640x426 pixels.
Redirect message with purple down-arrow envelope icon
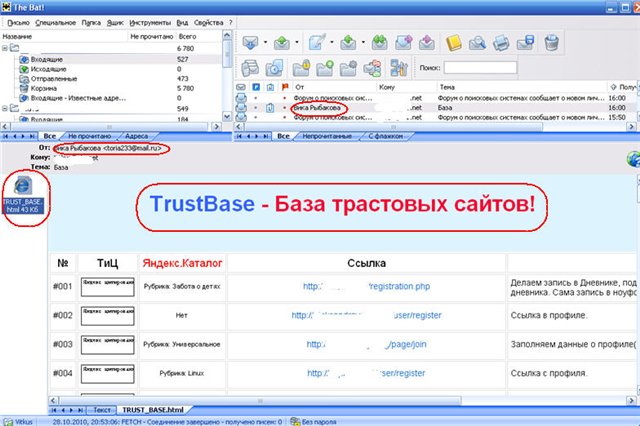[x=427, y=42]
